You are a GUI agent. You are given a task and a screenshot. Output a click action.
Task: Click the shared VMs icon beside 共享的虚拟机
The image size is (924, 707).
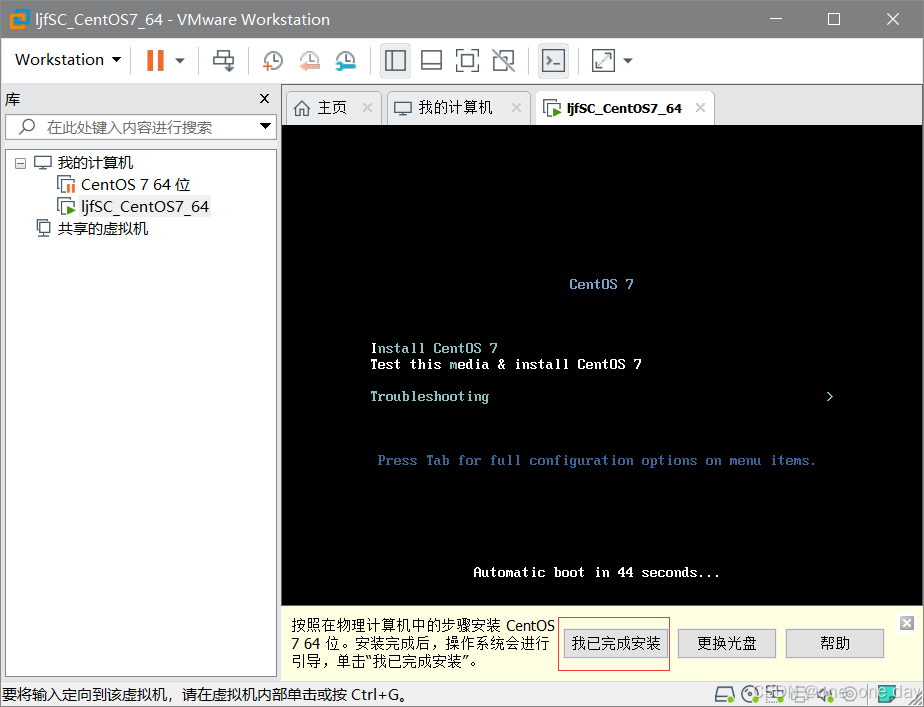click(43, 228)
